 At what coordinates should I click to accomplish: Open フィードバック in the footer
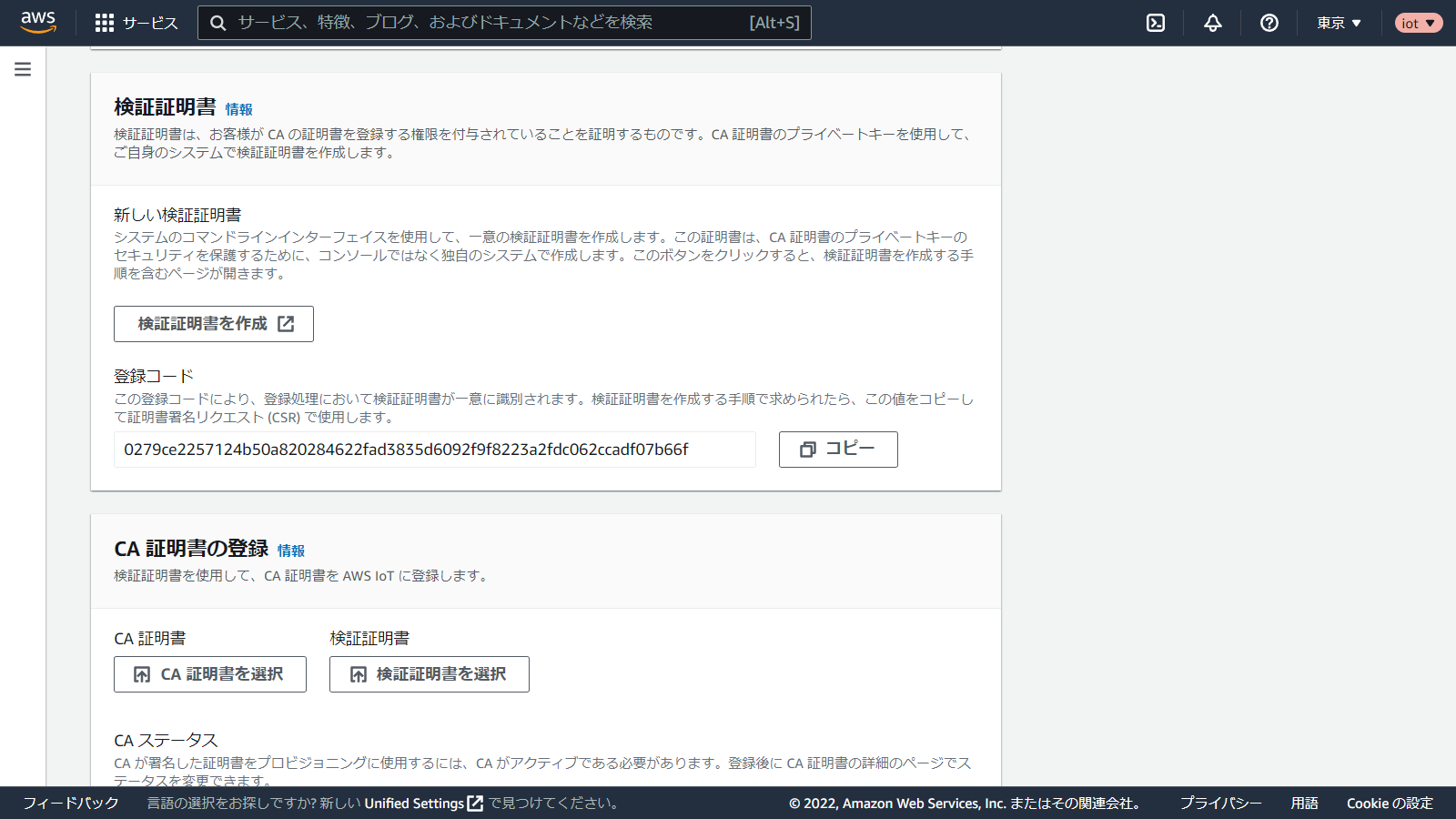click(71, 804)
